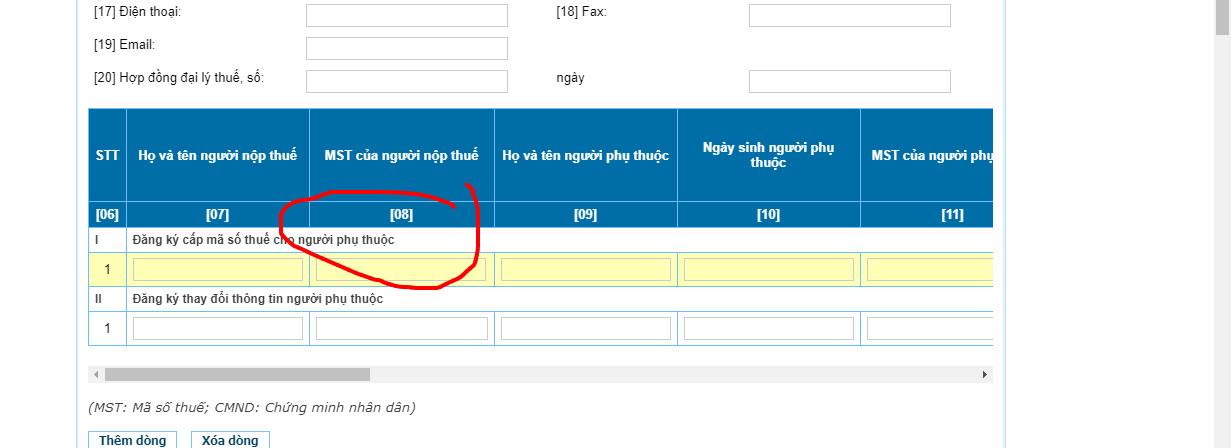
Task: Focus the Điện thoại input field
Action: 406,15
